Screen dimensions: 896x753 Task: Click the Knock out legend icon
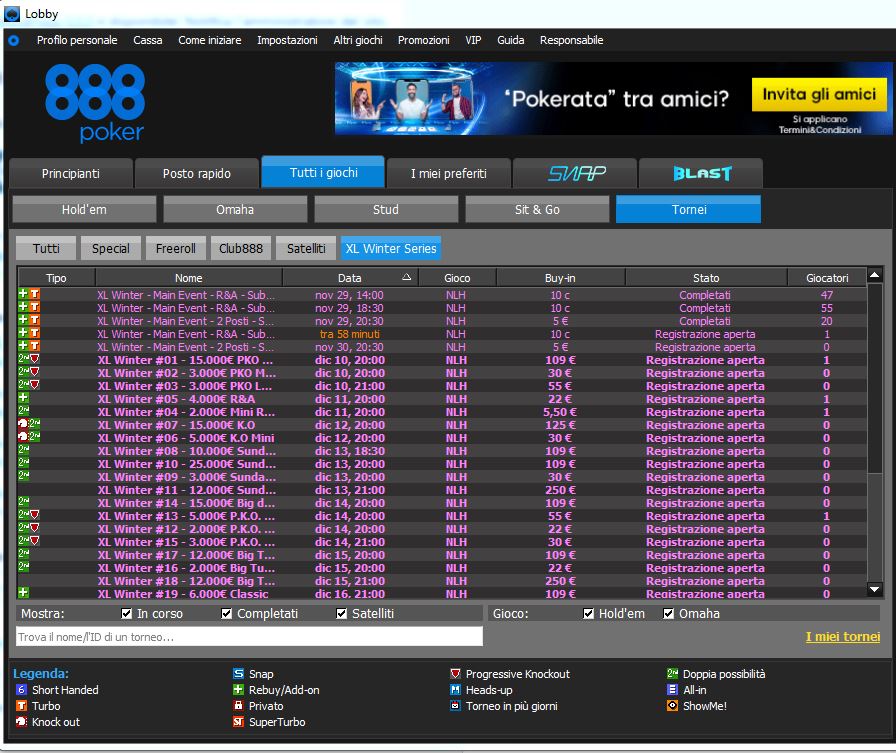21,722
